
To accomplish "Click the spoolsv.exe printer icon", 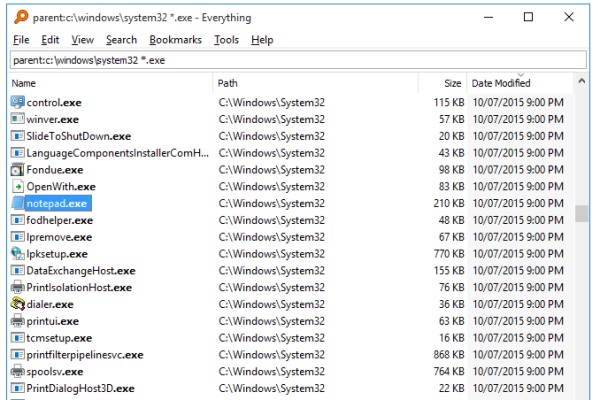I will (18, 372).
